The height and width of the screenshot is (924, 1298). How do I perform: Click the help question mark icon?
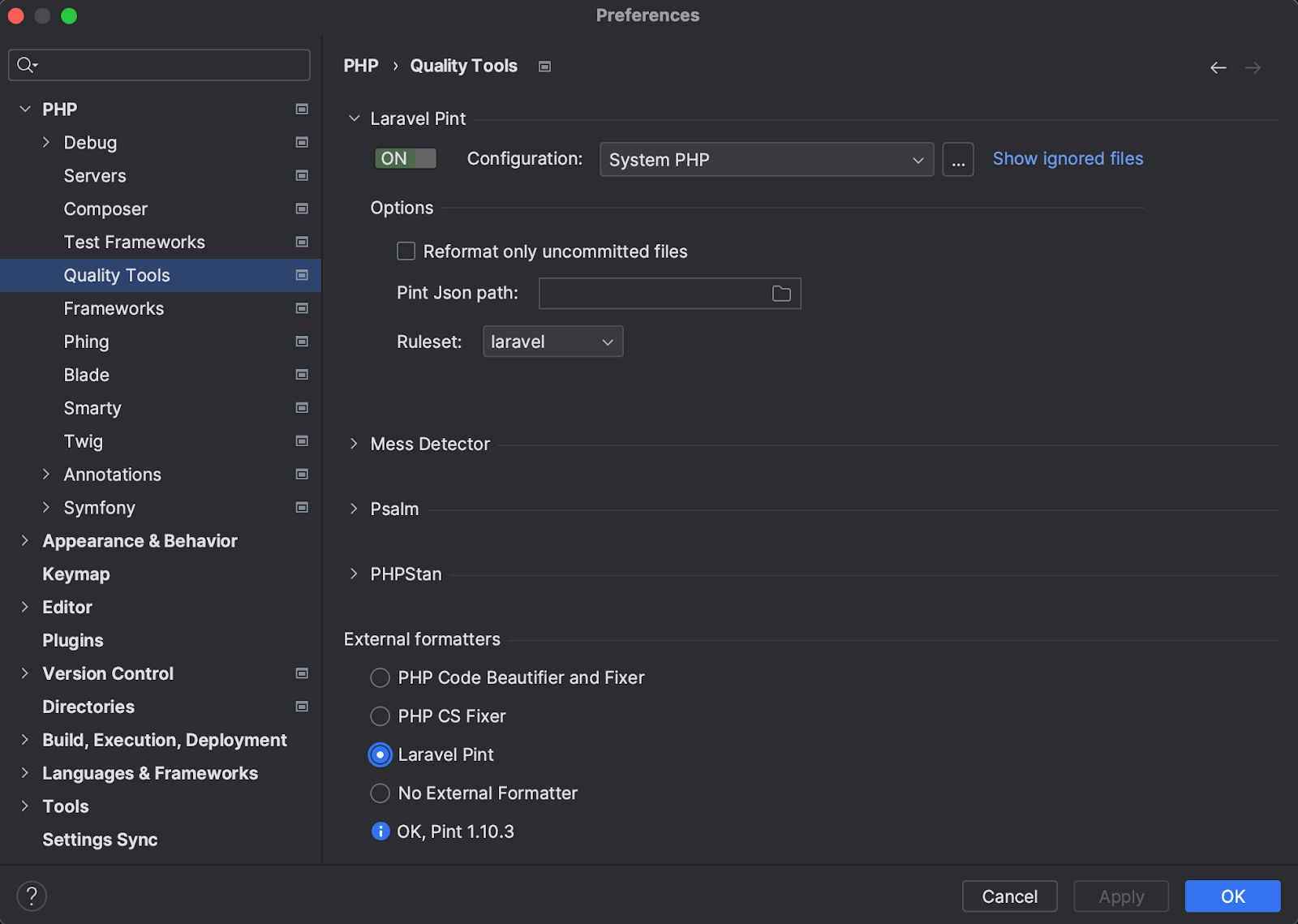(x=32, y=896)
